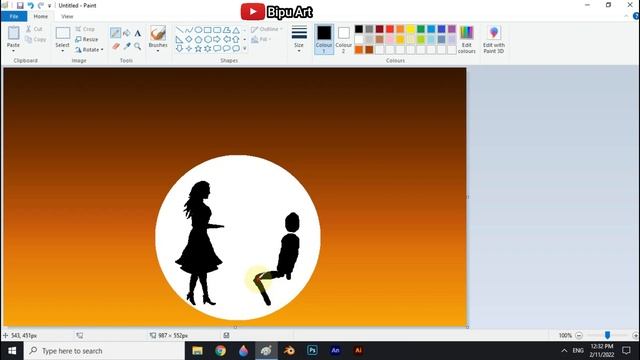Pick the red colour swatch
The image size is (640, 360).
[x=390, y=29]
